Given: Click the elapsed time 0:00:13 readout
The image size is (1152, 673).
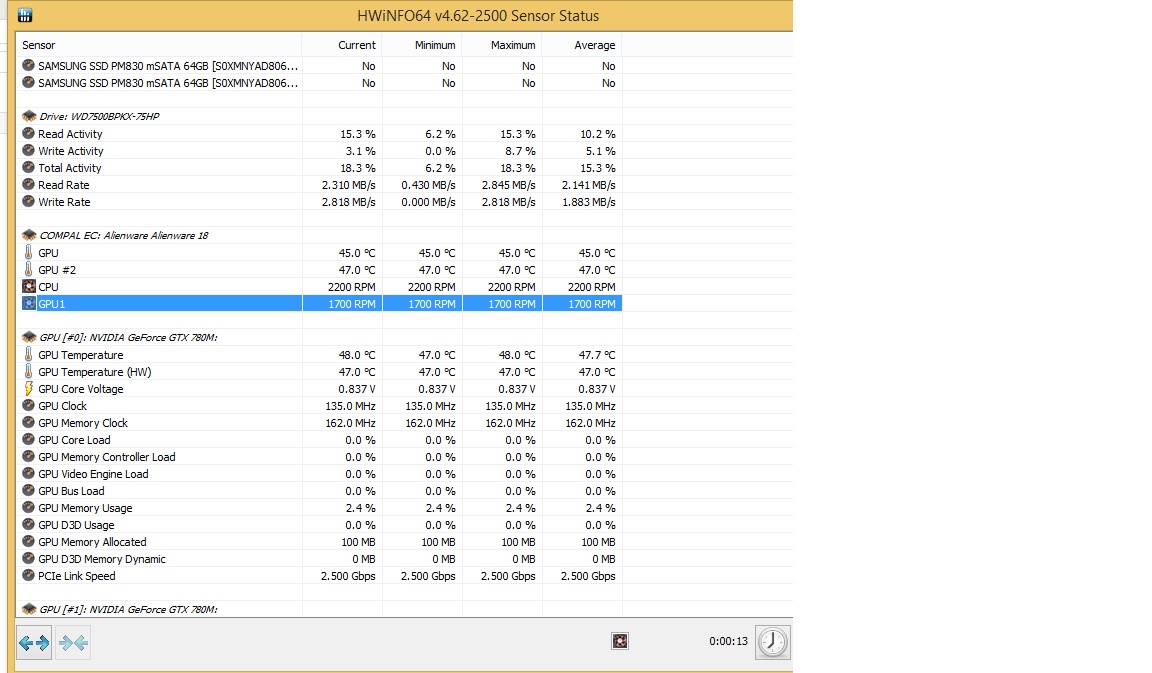Looking at the screenshot, I should tap(728, 641).
